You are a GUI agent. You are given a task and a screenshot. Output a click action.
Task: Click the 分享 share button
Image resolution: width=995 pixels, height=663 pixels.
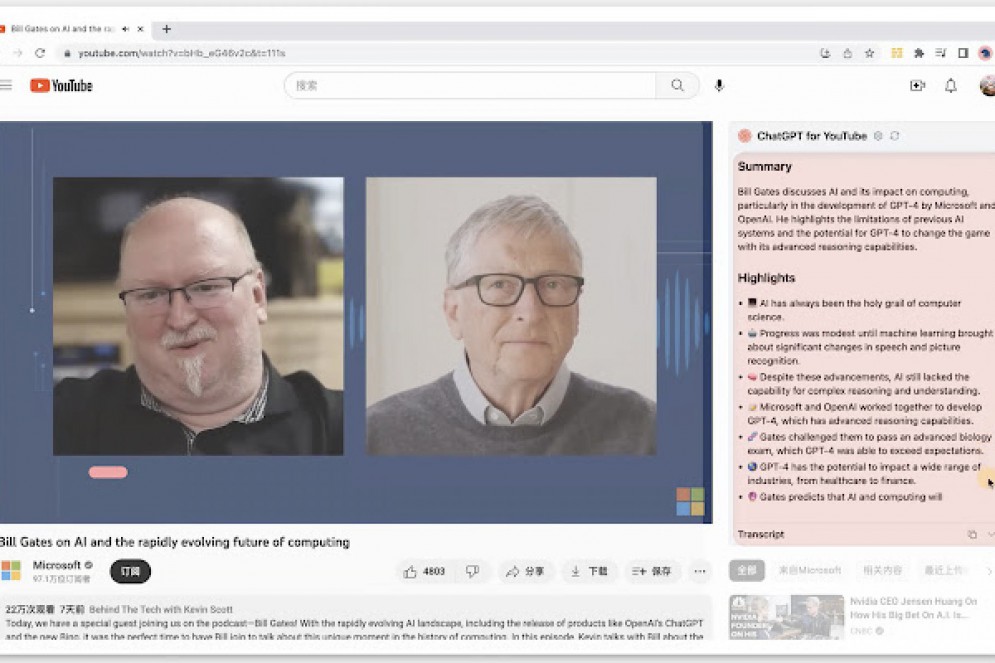click(526, 572)
